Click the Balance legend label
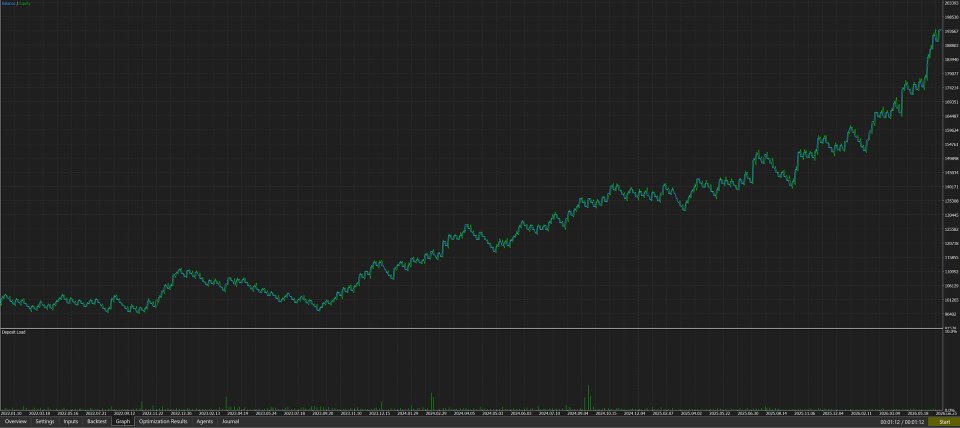Screen dimensions: 960x428 (8, 3)
